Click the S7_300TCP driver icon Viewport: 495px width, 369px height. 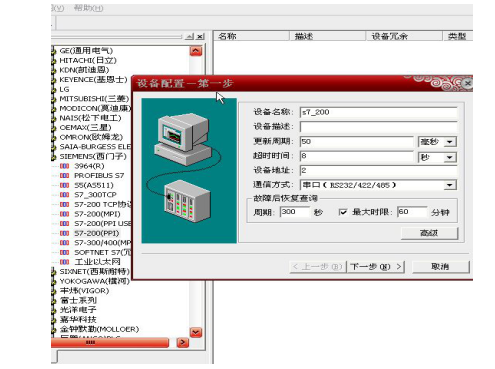pyautogui.click(x=64, y=195)
